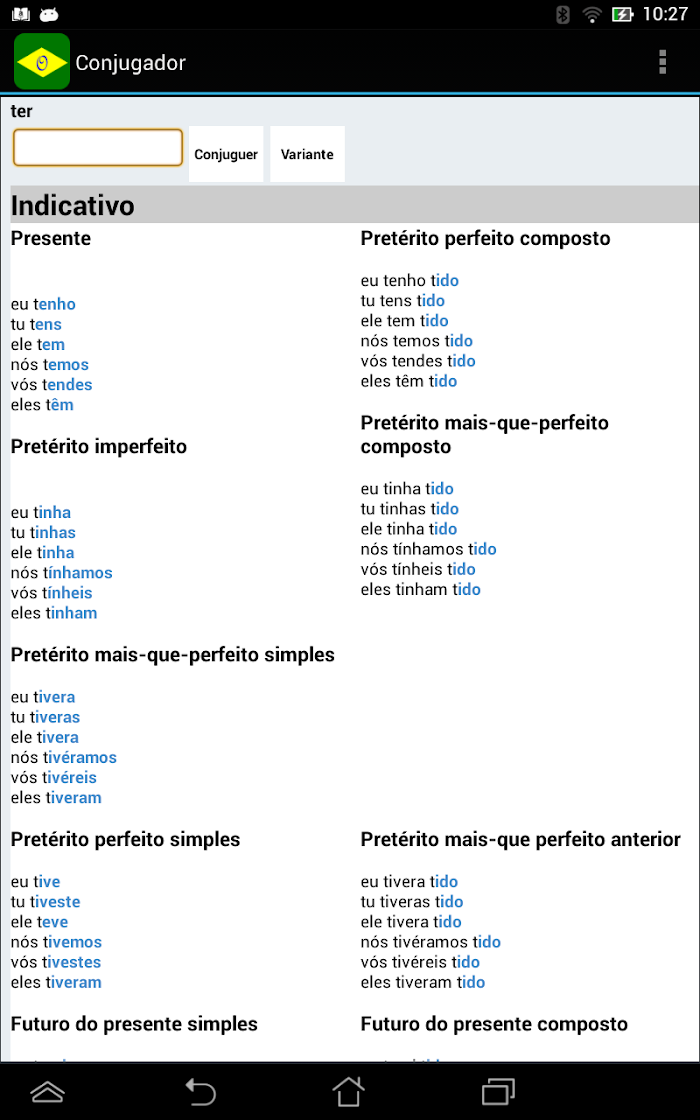
Task: Tap the Android back navigation icon
Action: [x=201, y=1092]
